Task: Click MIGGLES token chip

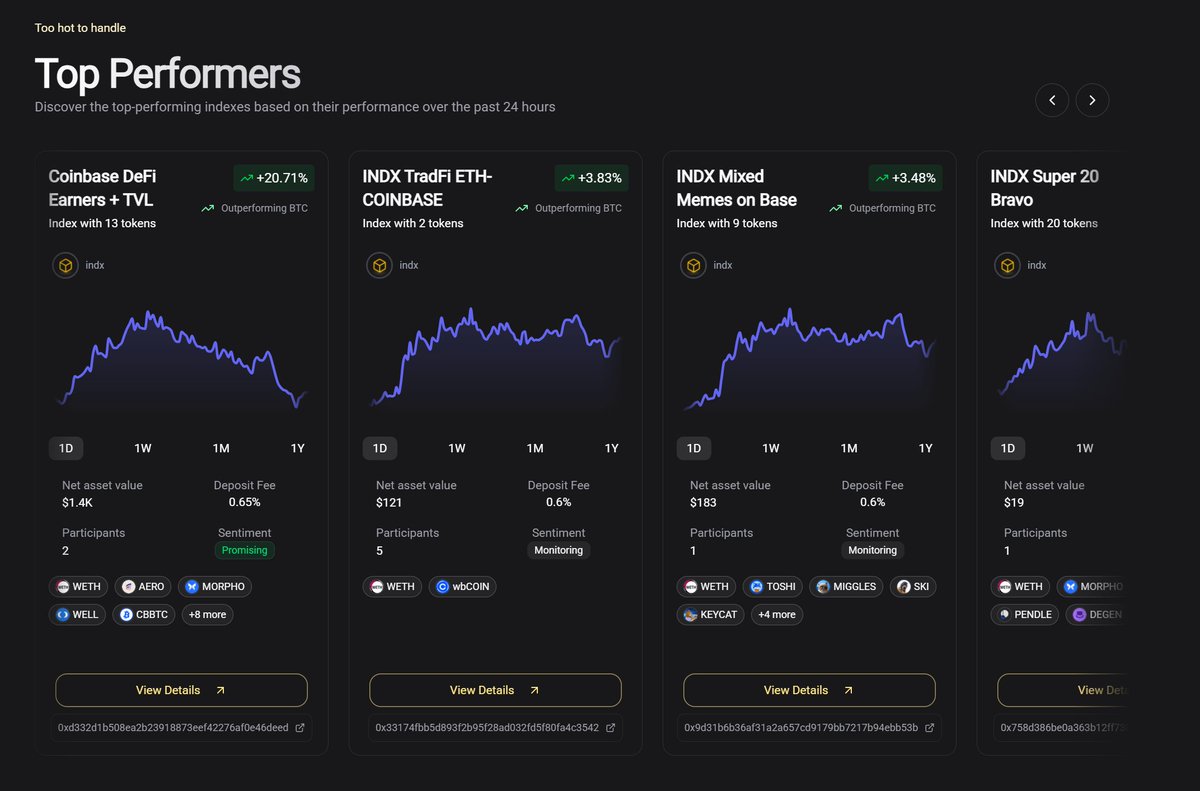Action: pyautogui.click(x=846, y=586)
